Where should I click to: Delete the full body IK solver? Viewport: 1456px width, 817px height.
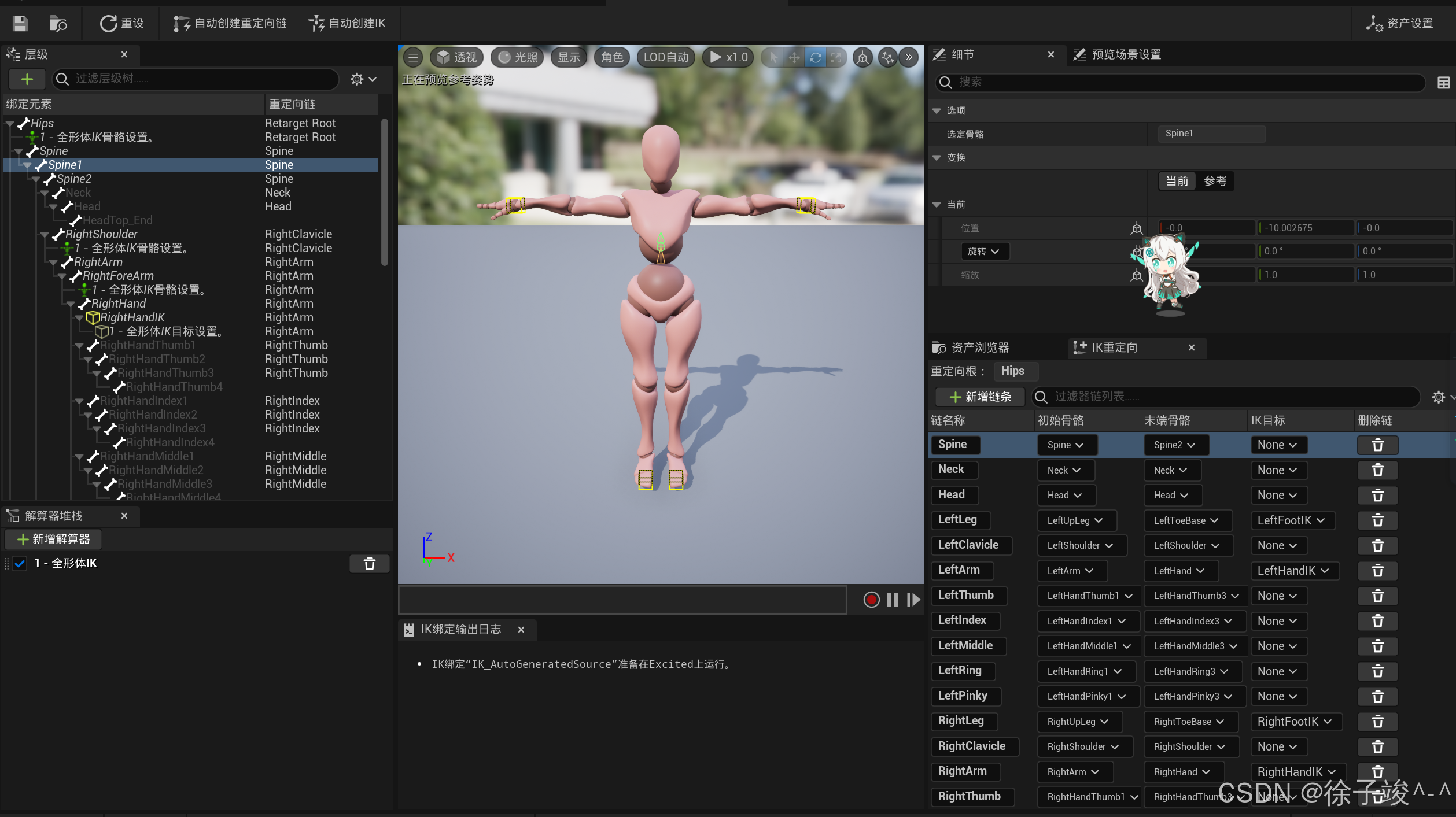(369, 564)
